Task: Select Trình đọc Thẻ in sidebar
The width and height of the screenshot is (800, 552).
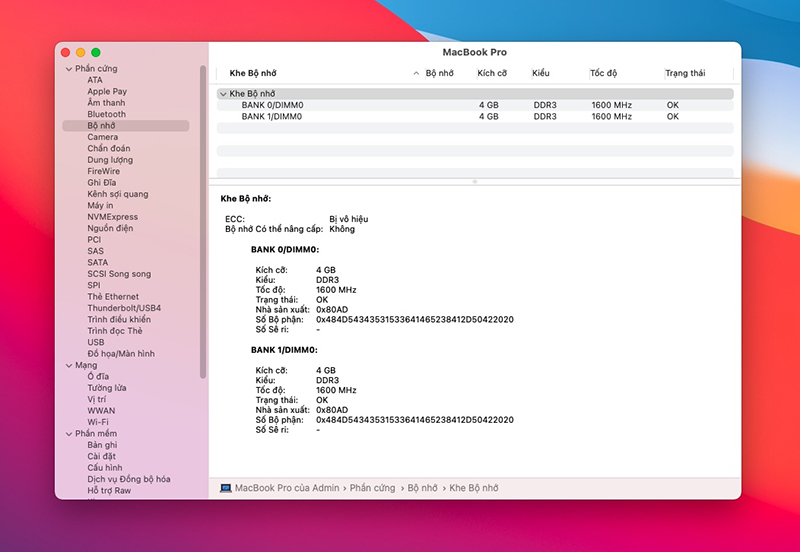Action: [x=115, y=331]
